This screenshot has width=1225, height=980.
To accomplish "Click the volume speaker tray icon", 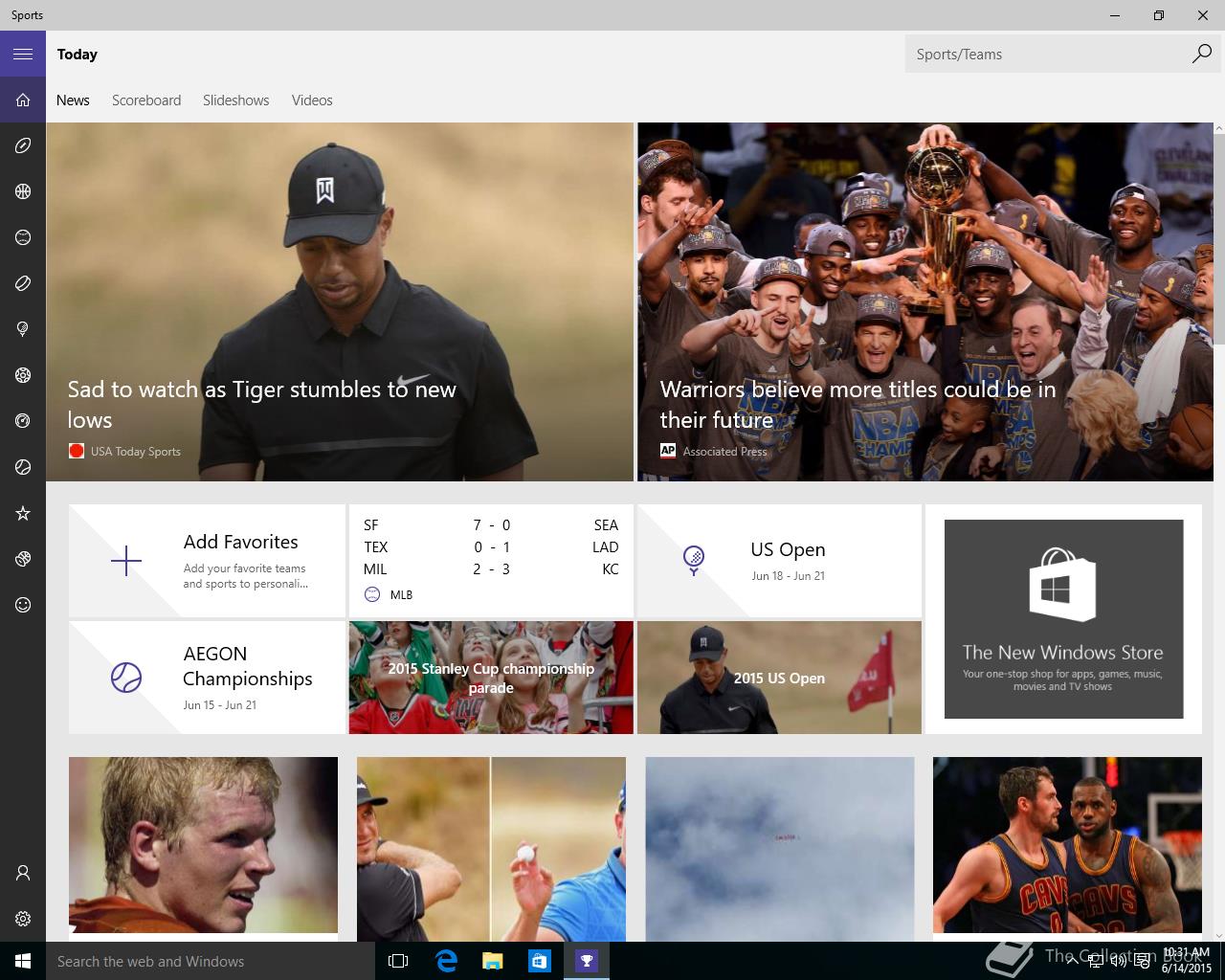I will (x=1117, y=961).
